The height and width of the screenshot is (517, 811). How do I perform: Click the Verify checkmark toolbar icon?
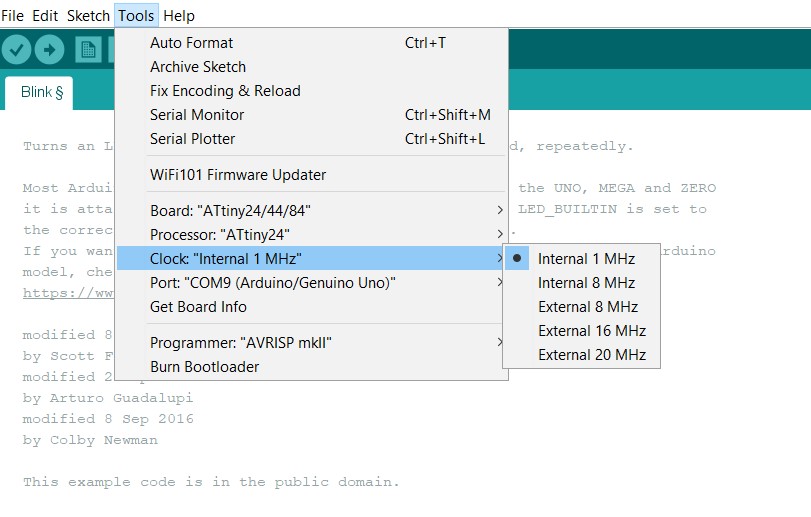[x=16, y=49]
